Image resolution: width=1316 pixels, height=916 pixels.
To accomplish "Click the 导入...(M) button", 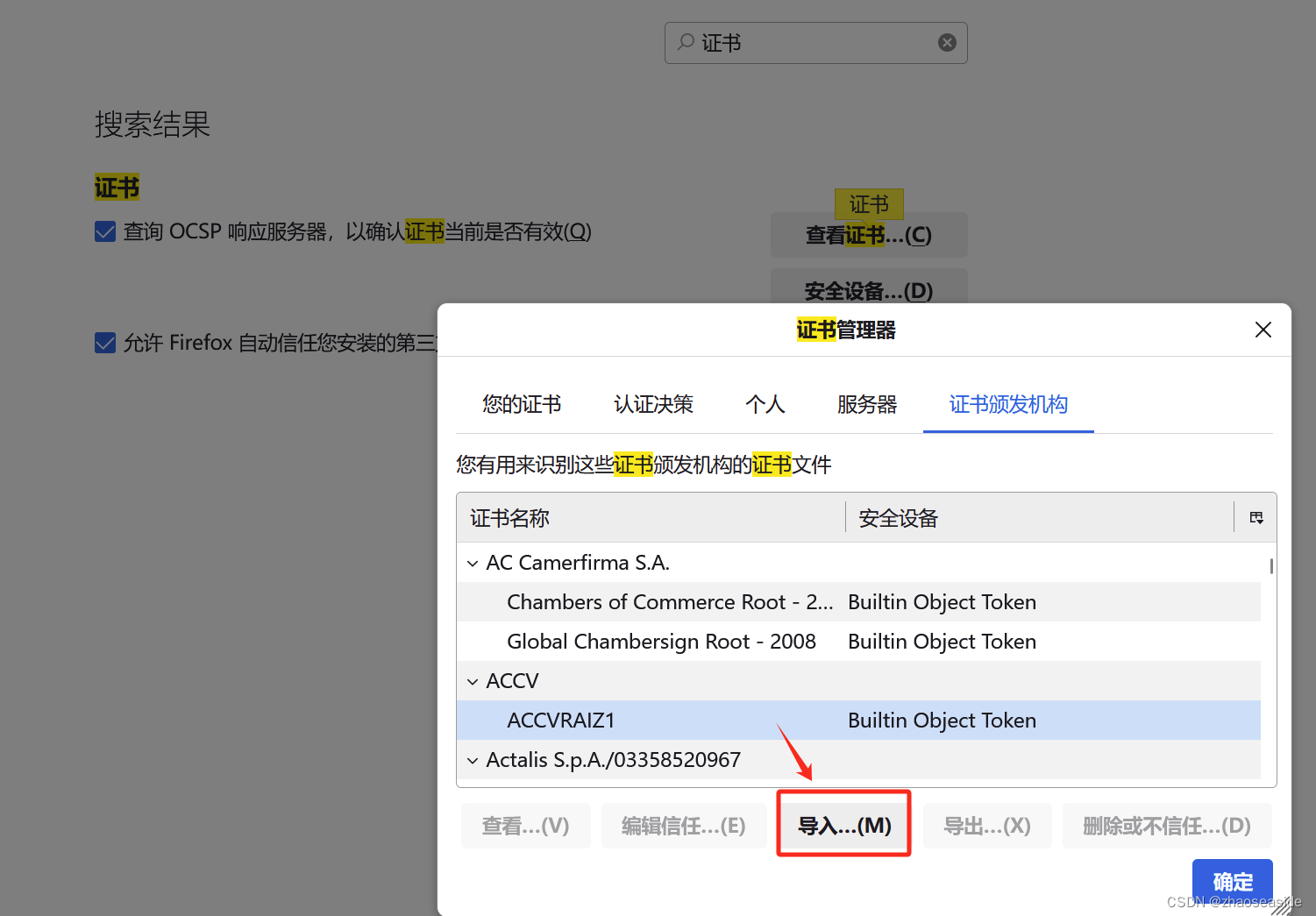I will [844, 826].
